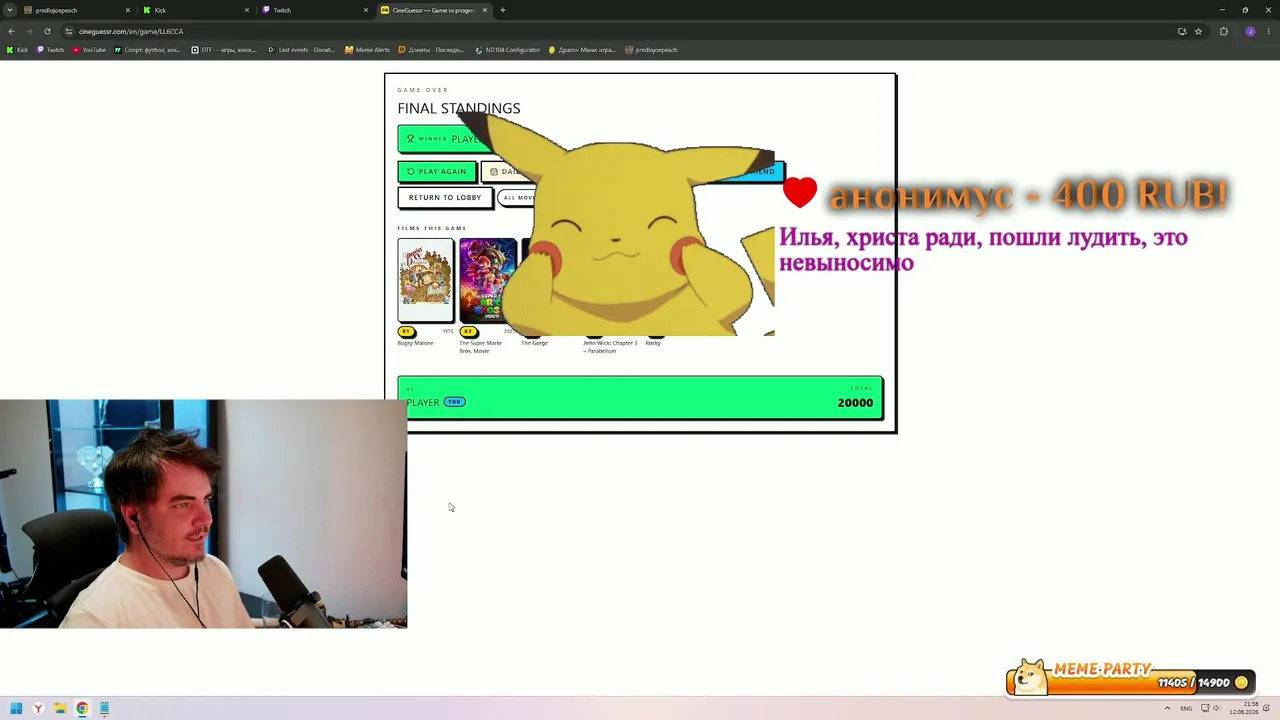
Task: Switch to the Kick browser tab
Action: point(195,10)
